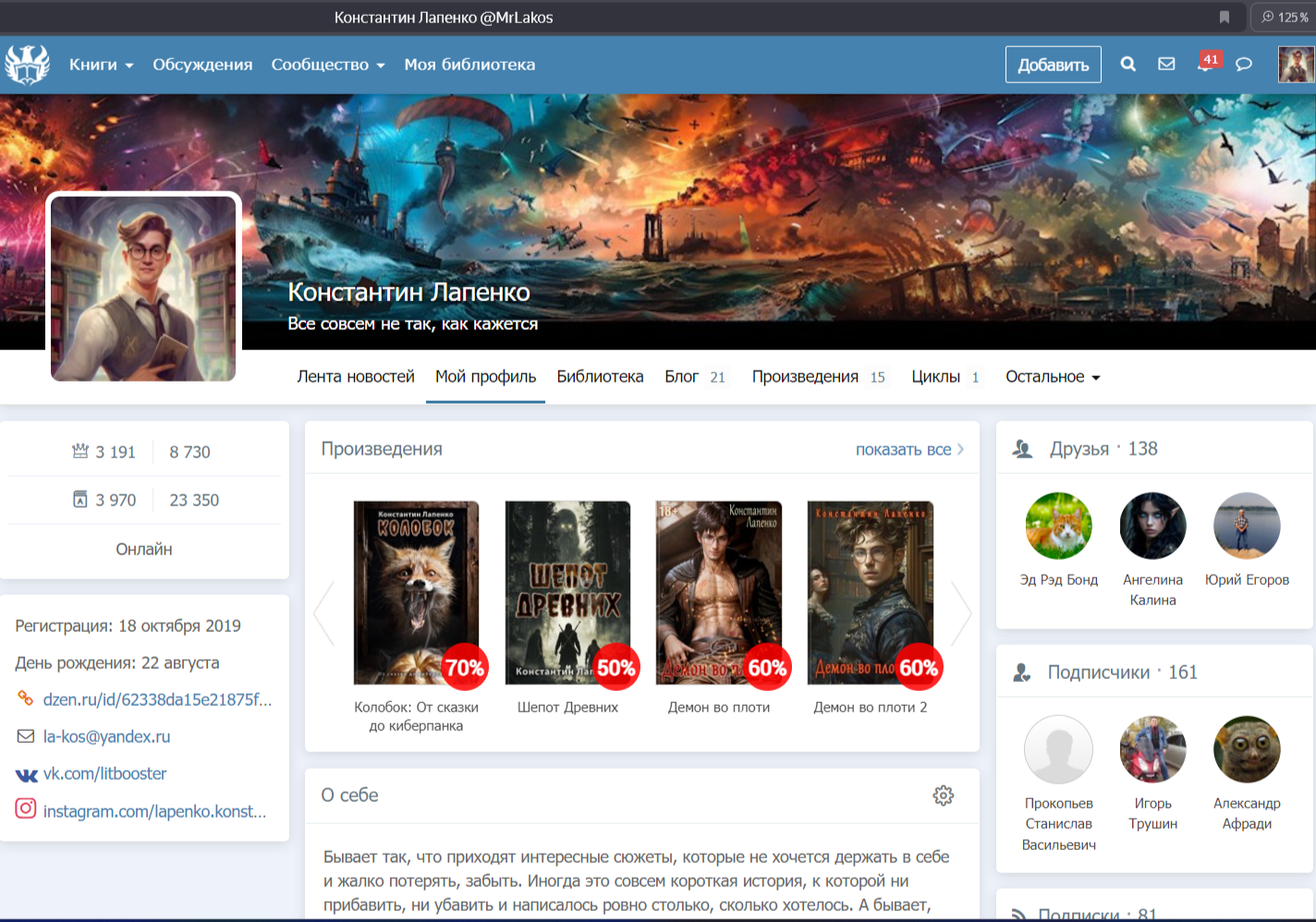
Task: Expand the Книги dropdown menu
Action: (101, 65)
